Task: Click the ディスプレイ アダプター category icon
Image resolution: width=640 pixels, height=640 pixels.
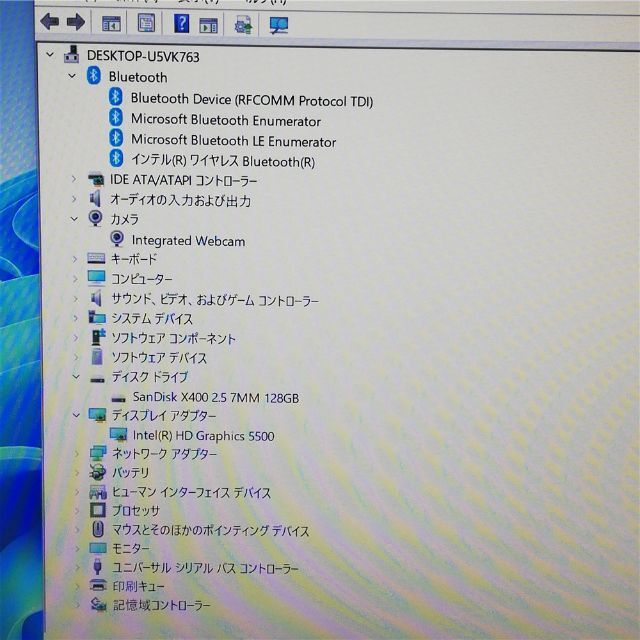Action: tap(98, 415)
